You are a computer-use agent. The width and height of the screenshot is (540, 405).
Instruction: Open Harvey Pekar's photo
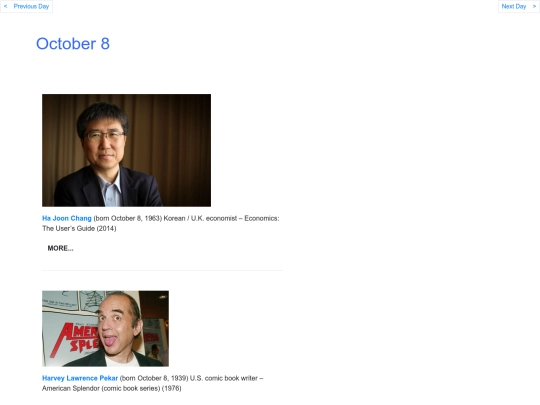tap(105, 329)
